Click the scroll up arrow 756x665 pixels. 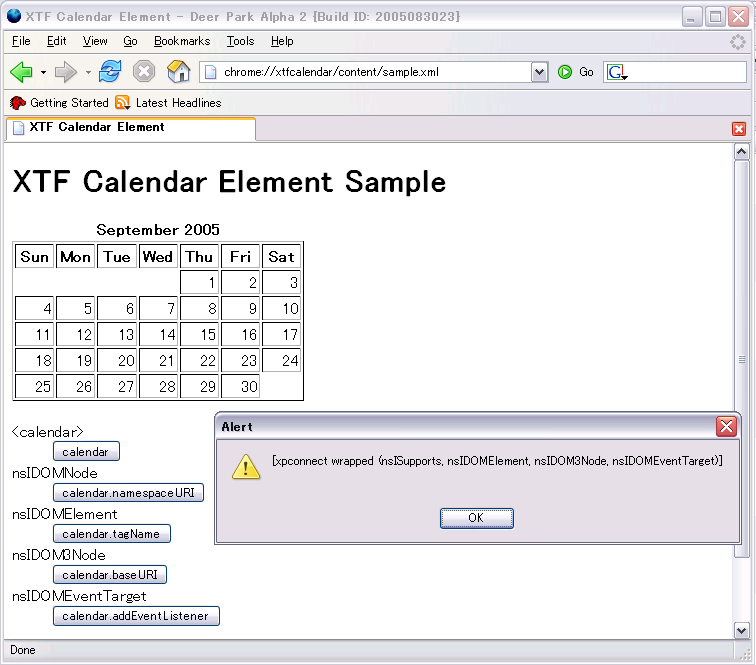[x=741, y=151]
